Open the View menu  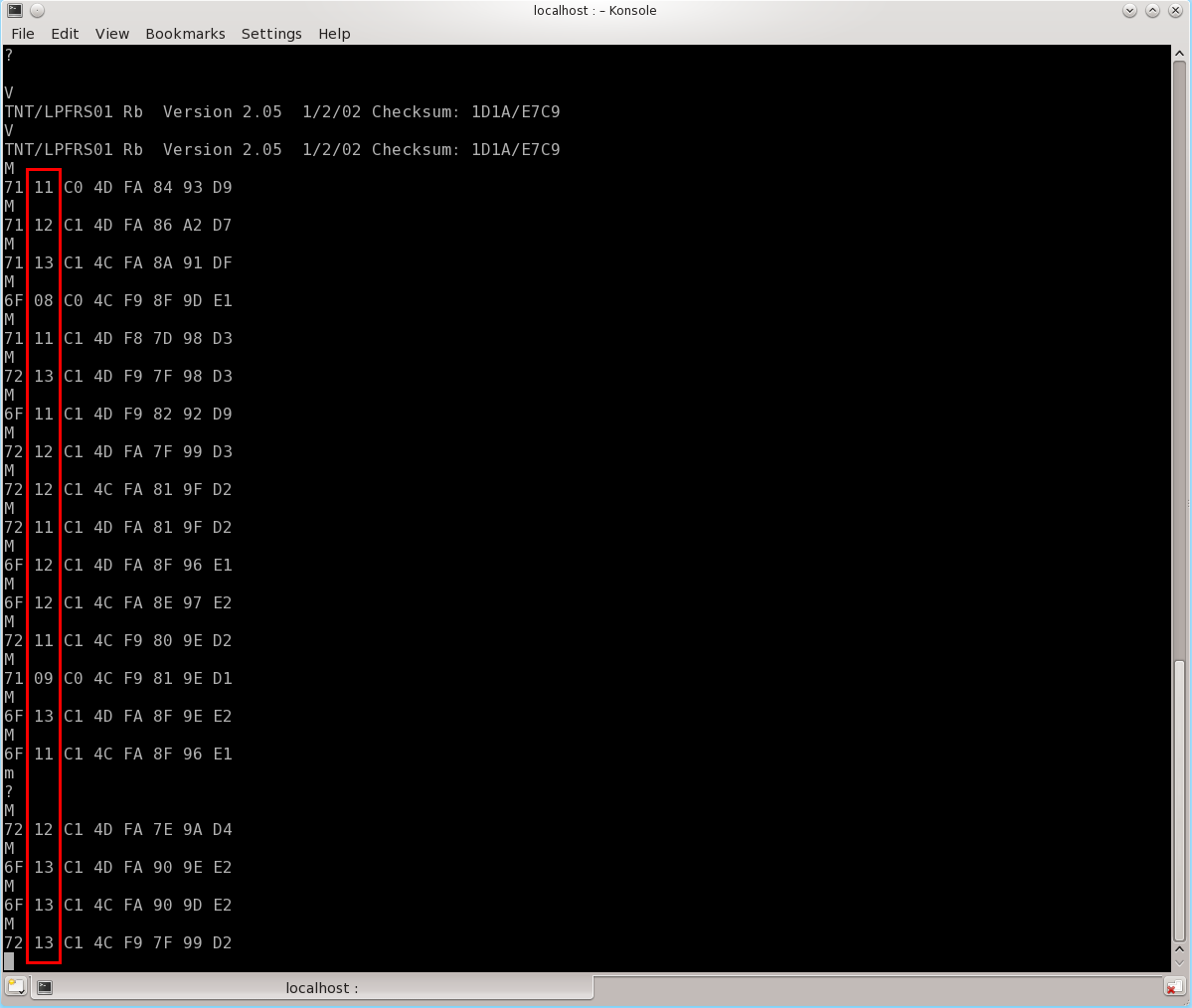[111, 34]
